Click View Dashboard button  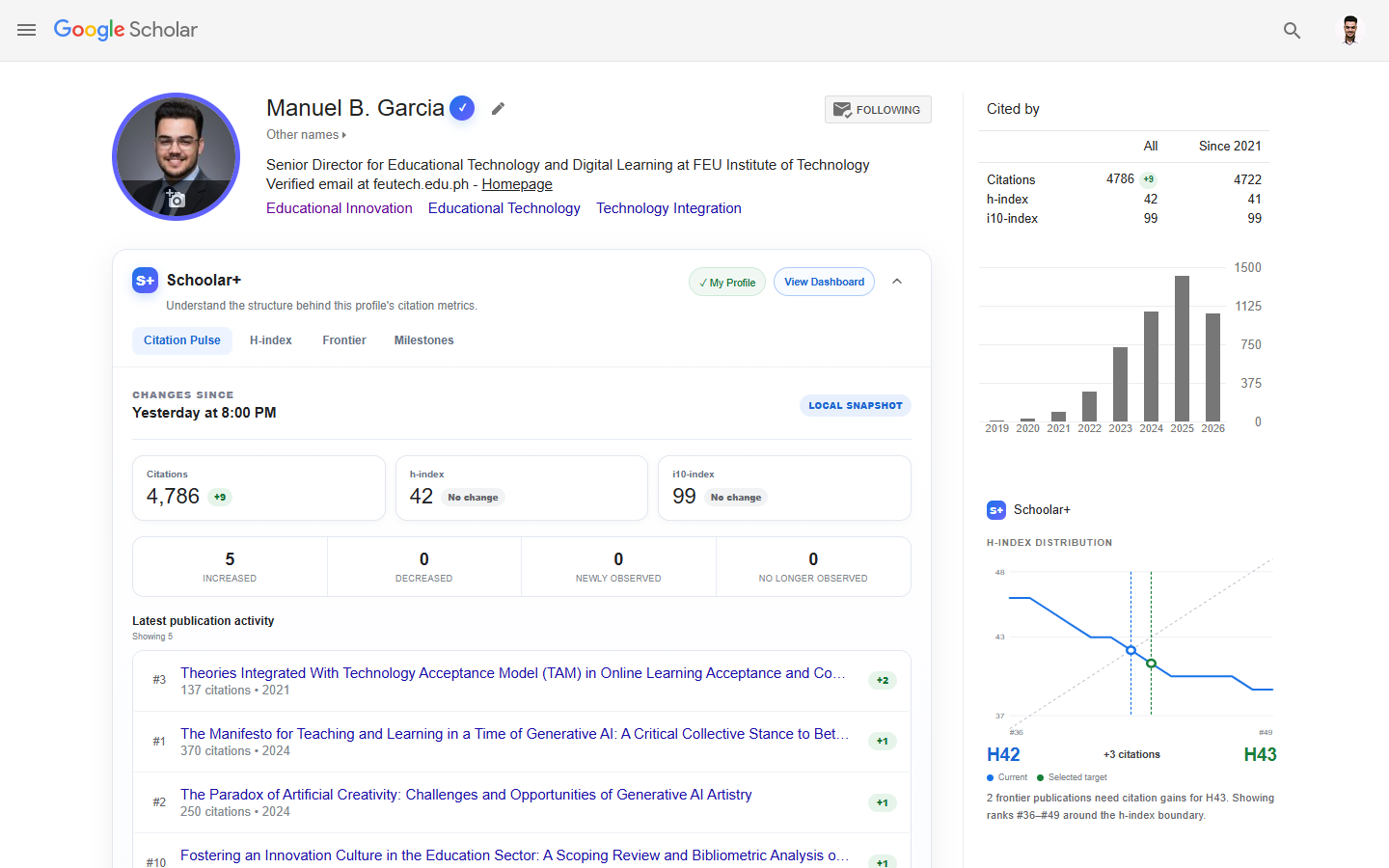click(x=824, y=282)
